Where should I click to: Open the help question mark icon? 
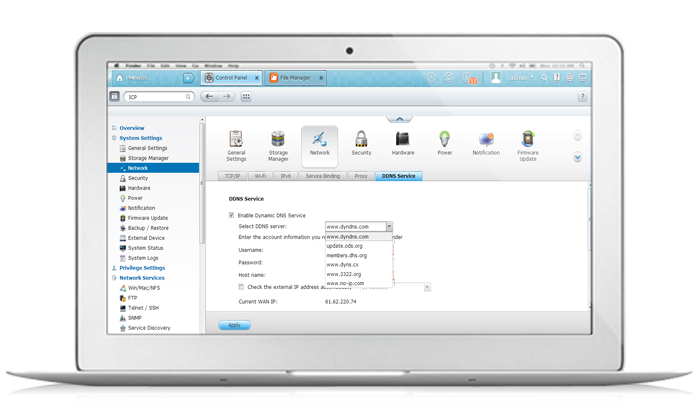click(x=582, y=97)
